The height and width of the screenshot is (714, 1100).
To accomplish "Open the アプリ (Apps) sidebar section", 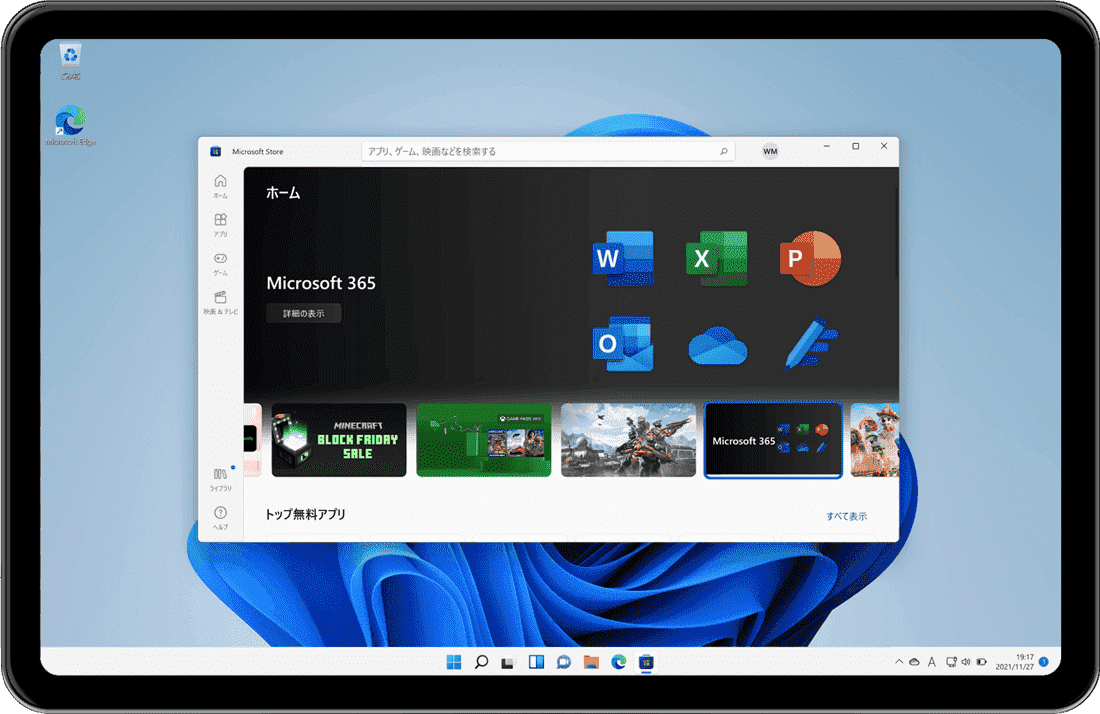I will pyautogui.click(x=220, y=224).
